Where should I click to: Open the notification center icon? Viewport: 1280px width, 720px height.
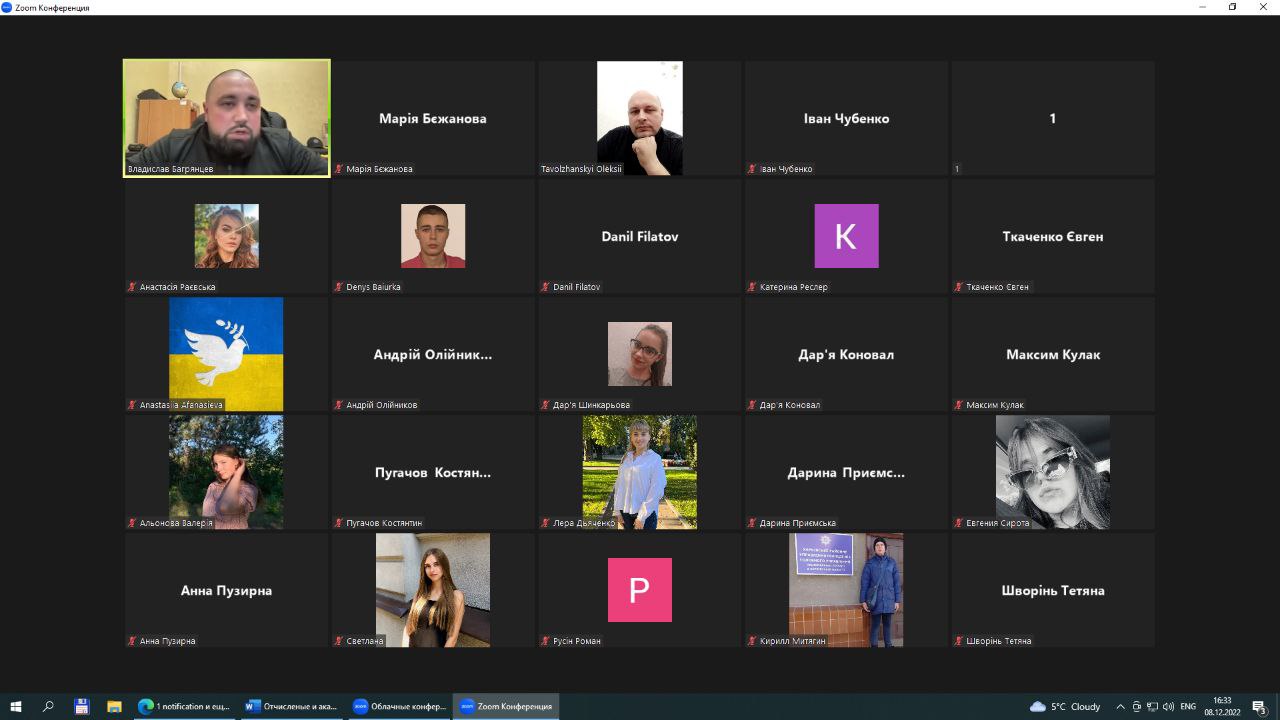[1259, 706]
